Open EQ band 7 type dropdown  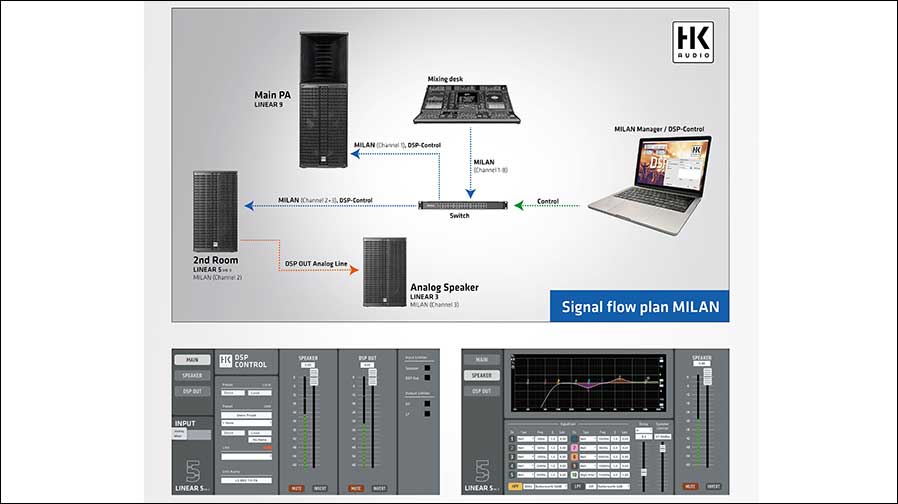[588, 448]
